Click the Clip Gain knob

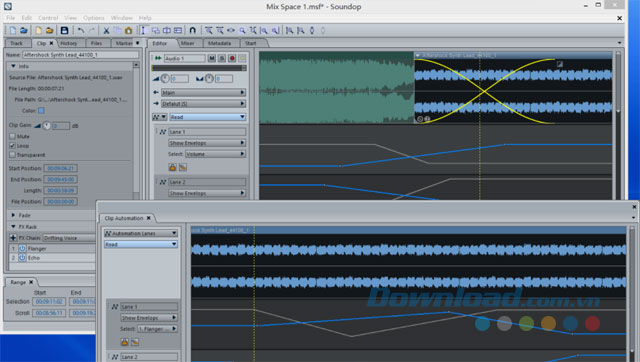[47, 126]
